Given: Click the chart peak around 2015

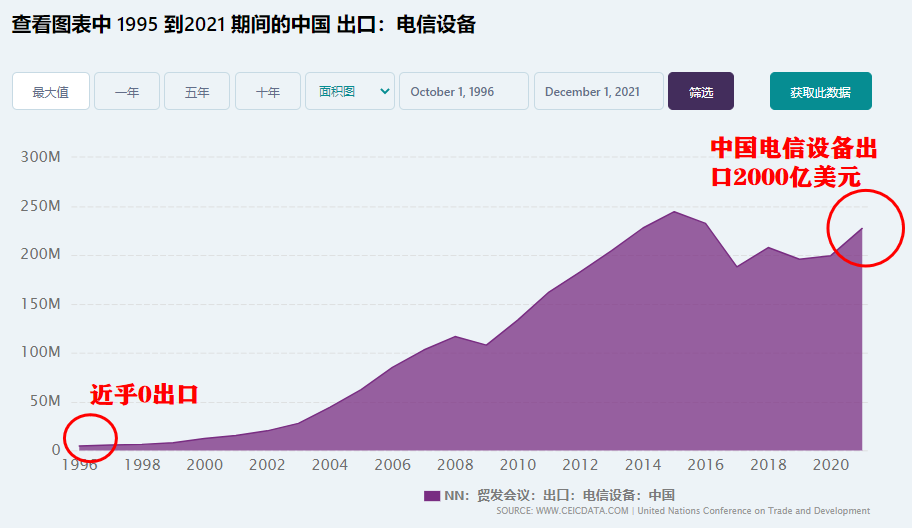Looking at the screenshot, I should pyautogui.click(x=674, y=212).
